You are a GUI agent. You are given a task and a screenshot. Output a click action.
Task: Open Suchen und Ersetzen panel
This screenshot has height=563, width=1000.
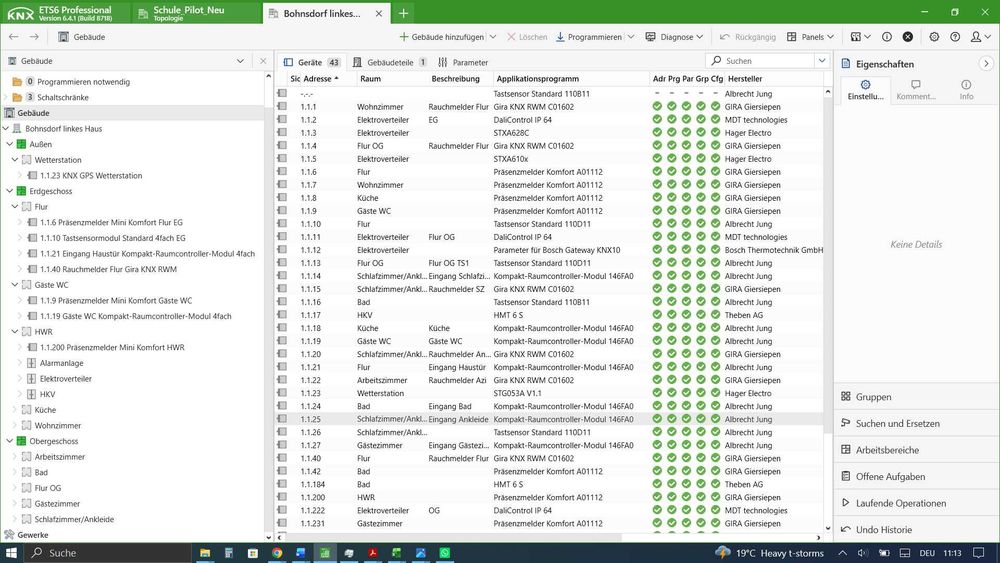pyautogui.click(x=916, y=423)
